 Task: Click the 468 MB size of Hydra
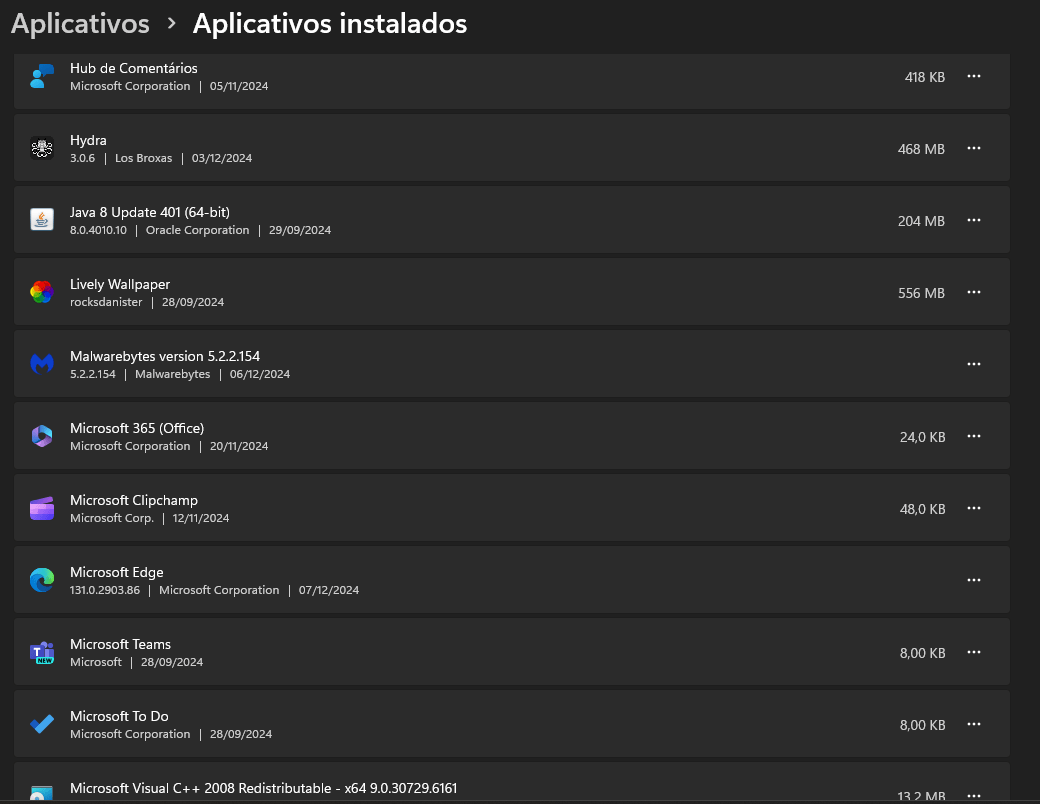921,149
